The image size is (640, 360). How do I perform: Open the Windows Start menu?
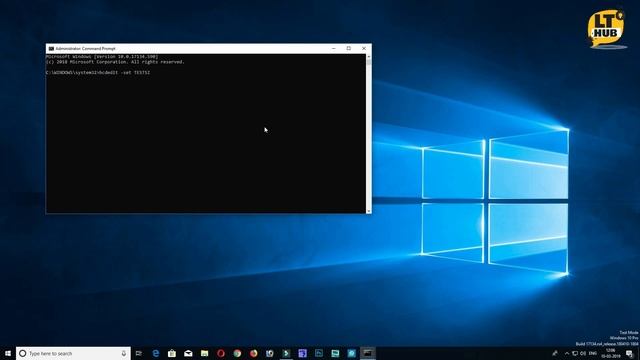[x=8, y=353]
